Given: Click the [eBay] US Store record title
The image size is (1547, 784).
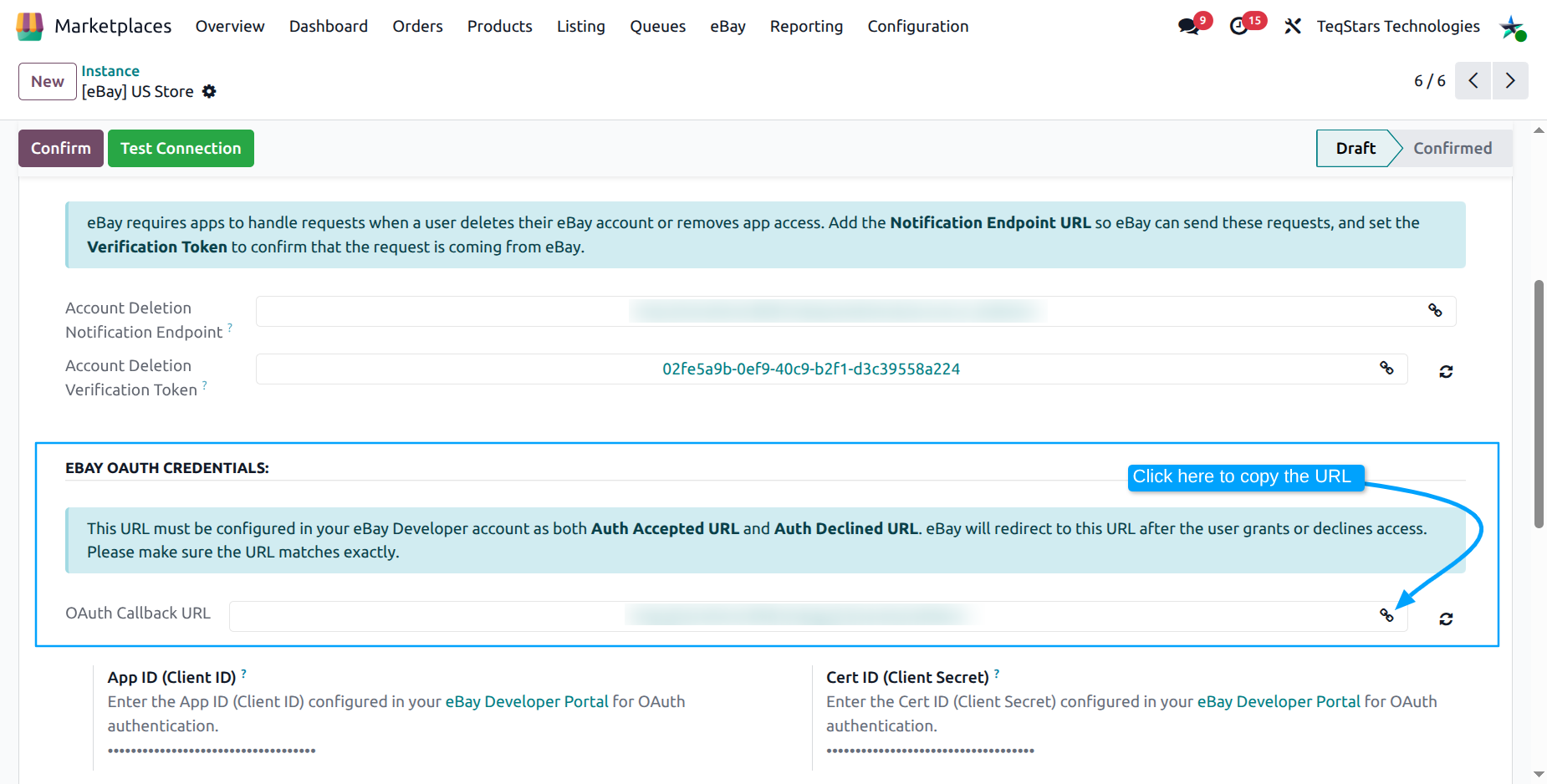Looking at the screenshot, I should pos(137,91).
